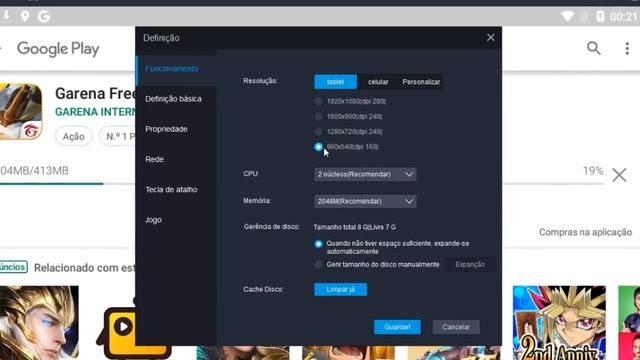Tap the Wi-Fi status icon
The width and height of the screenshot is (640, 360).
567,16
